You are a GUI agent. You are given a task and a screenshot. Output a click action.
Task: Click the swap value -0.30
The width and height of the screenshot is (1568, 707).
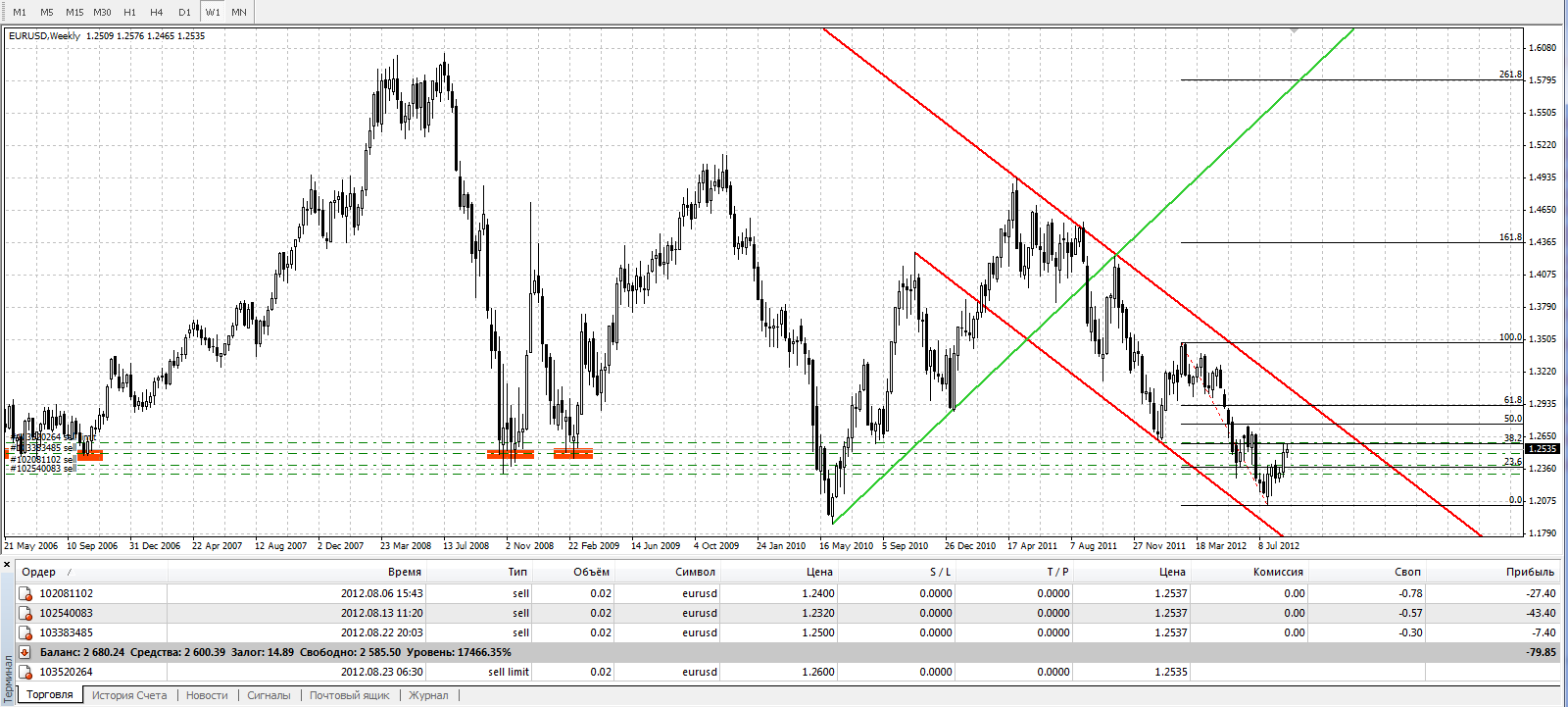pyautogui.click(x=1411, y=632)
